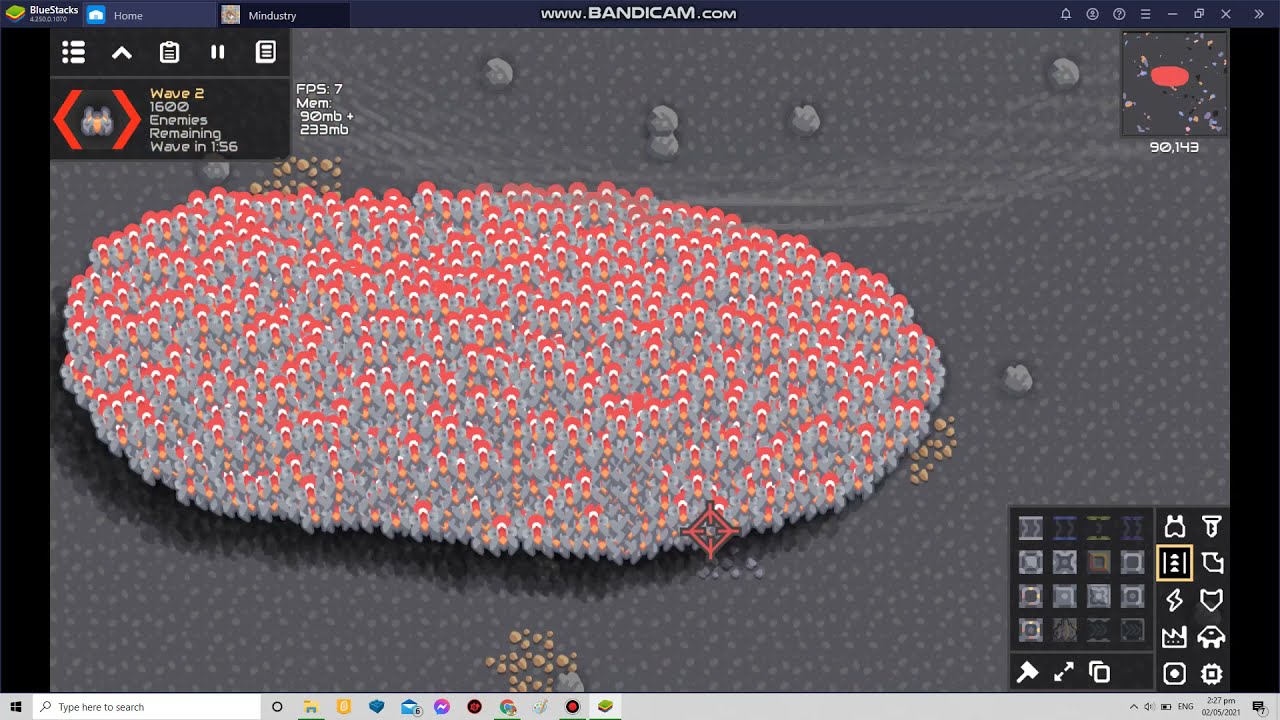Choose the phase conveyor block
1280x720 pixels.
[1099, 562]
